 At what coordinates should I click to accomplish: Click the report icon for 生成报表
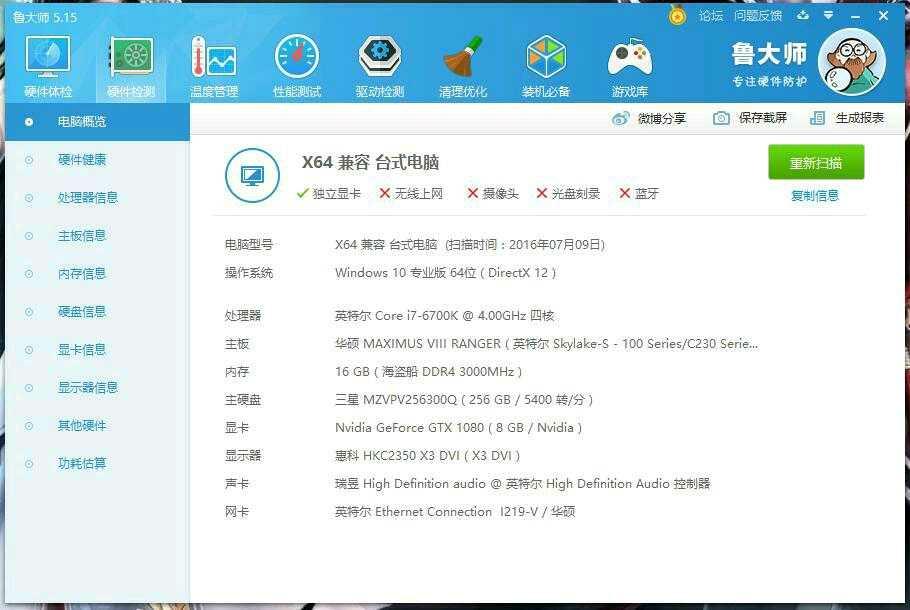tap(817, 118)
